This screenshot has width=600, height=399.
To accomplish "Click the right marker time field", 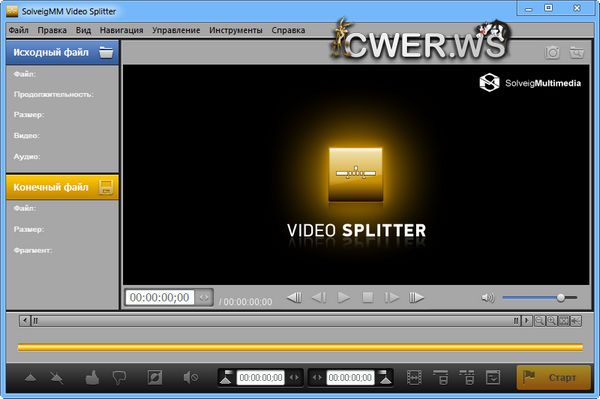I will coord(350,378).
